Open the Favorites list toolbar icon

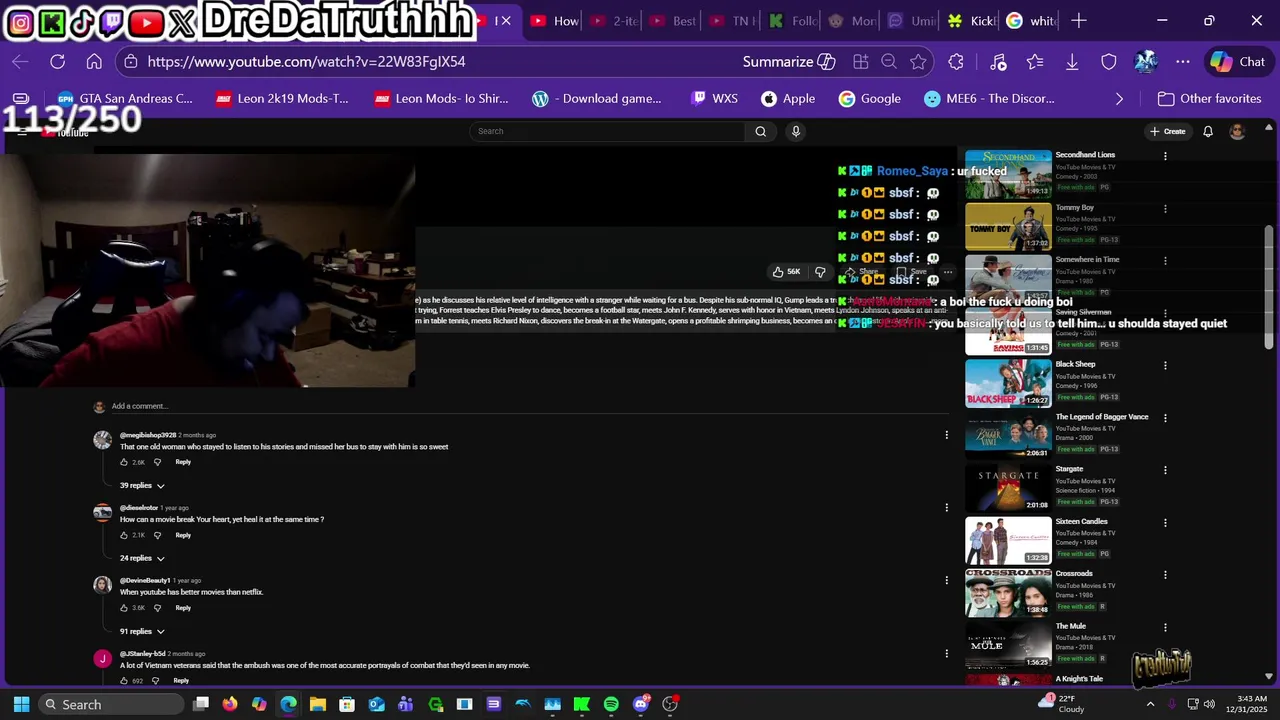(1035, 62)
